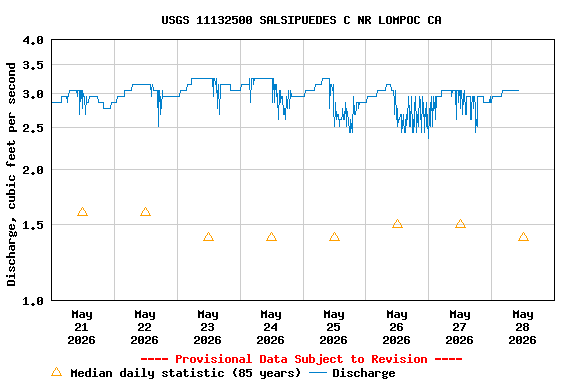This screenshot has width=576, height=384.
Task: Click the x-axis date May 28 2026
Action: click(522, 327)
